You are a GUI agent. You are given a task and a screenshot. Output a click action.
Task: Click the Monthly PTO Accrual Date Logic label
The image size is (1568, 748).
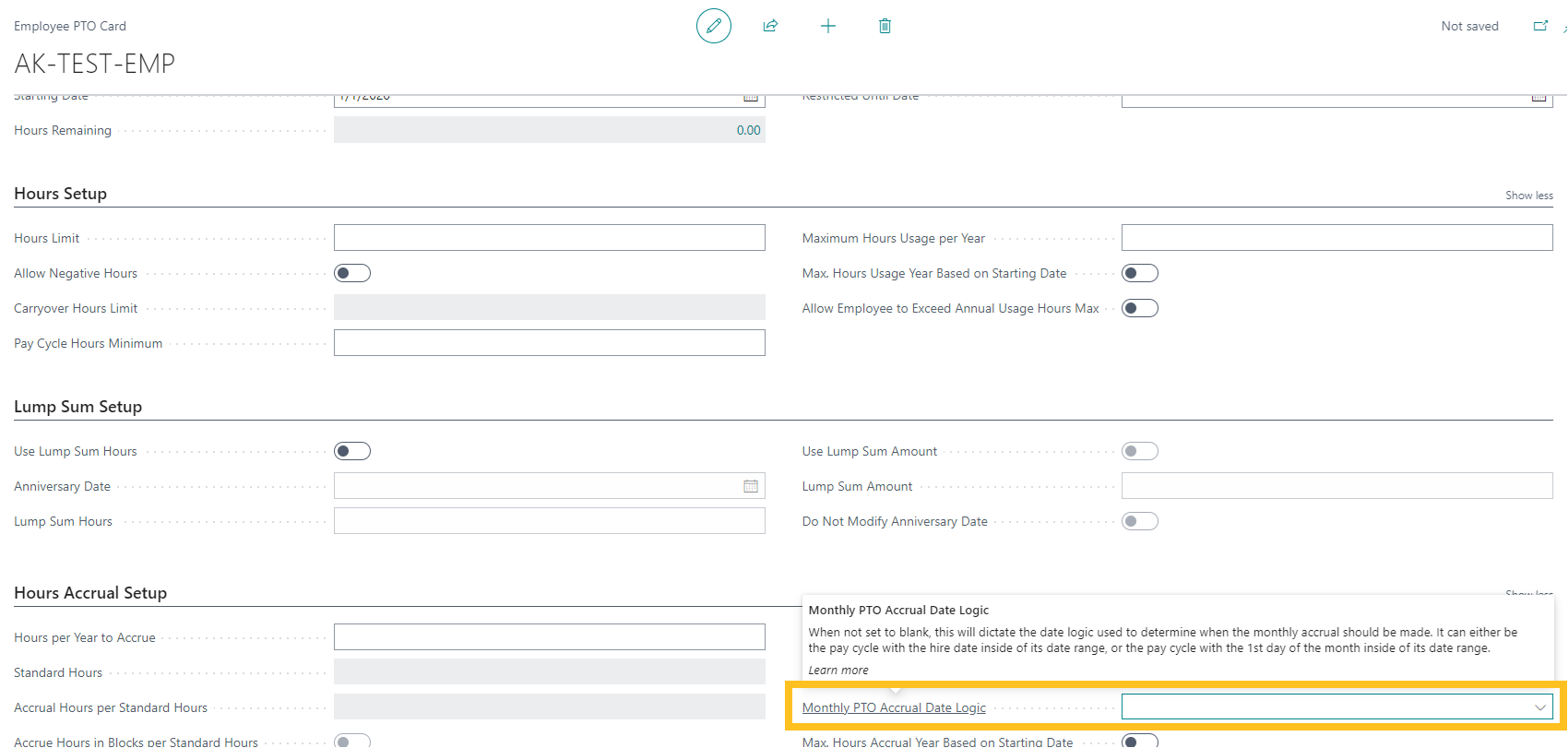[x=894, y=707]
